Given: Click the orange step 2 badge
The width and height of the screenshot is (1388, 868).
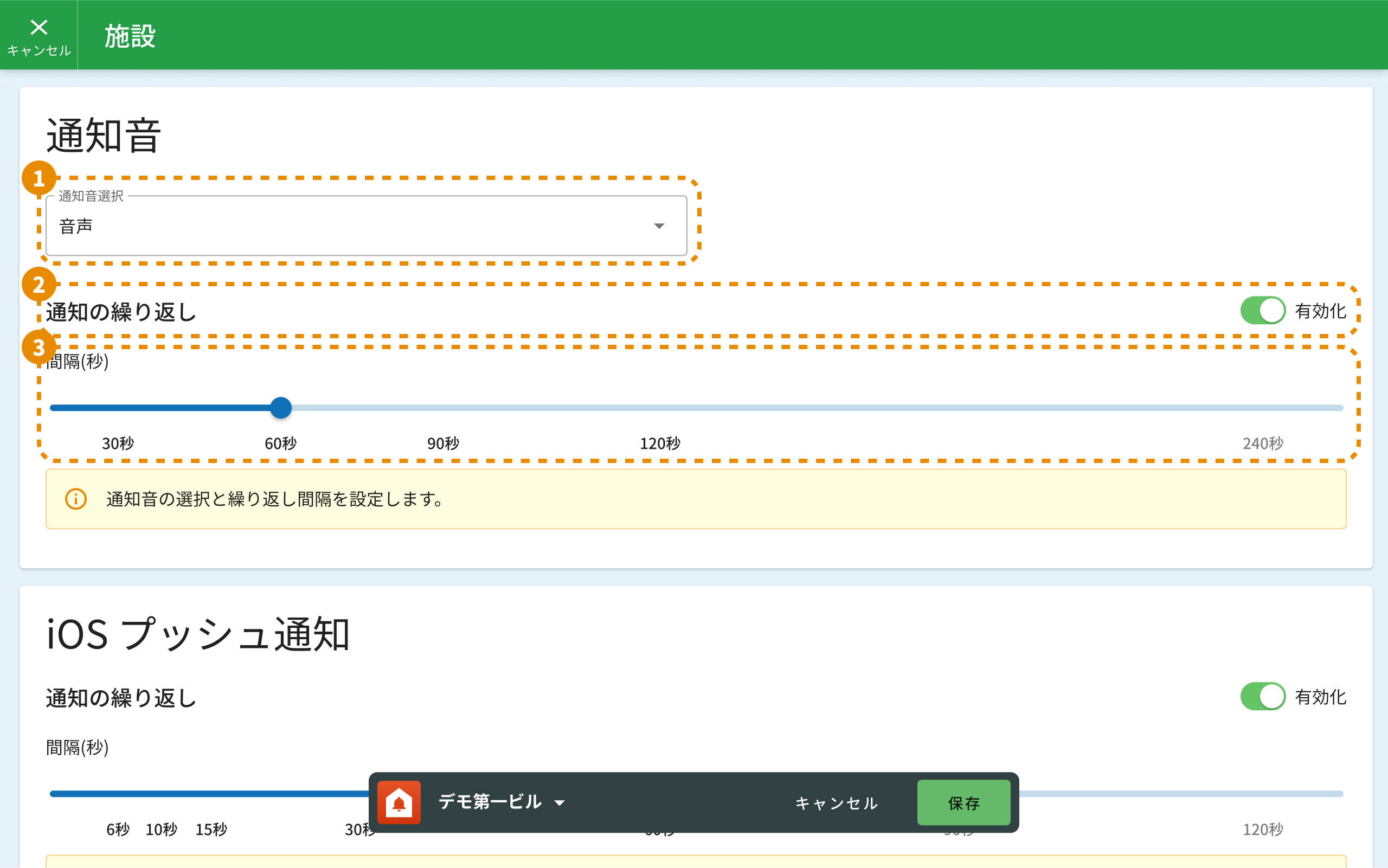Looking at the screenshot, I should click(38, 284).
